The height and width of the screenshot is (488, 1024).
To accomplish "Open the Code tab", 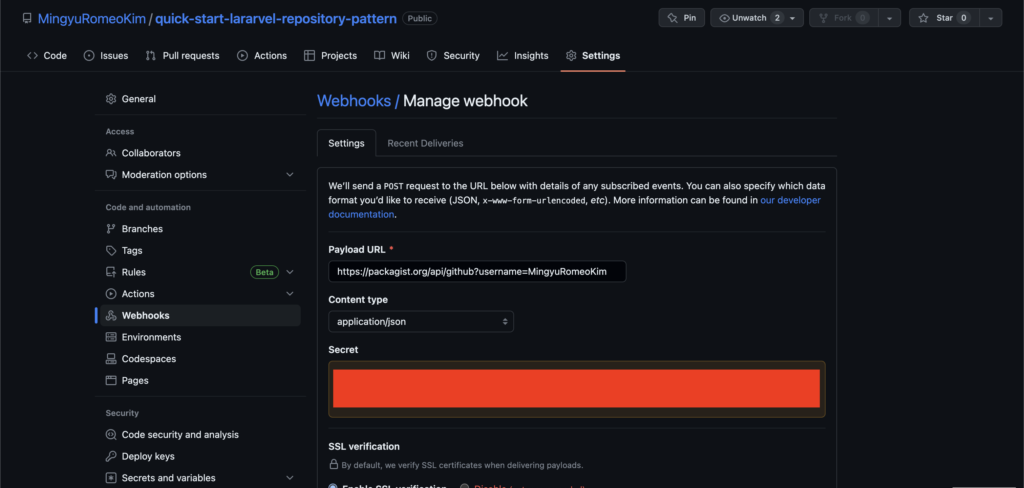I will [x=46, y=56].
